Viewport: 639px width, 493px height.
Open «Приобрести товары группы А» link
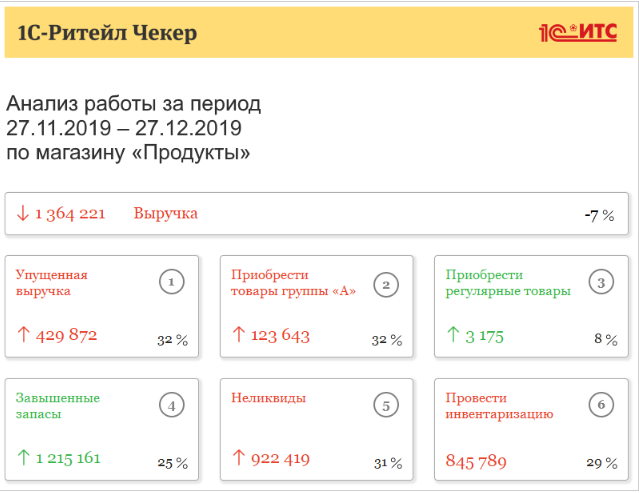292,283
